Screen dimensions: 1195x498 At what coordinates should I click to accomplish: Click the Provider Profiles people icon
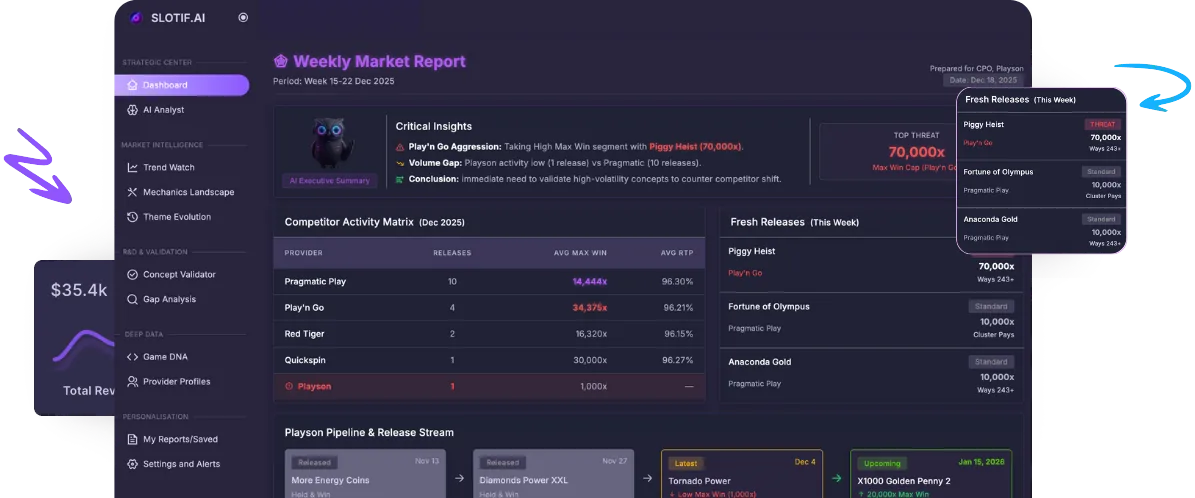(x=133, y=381)
